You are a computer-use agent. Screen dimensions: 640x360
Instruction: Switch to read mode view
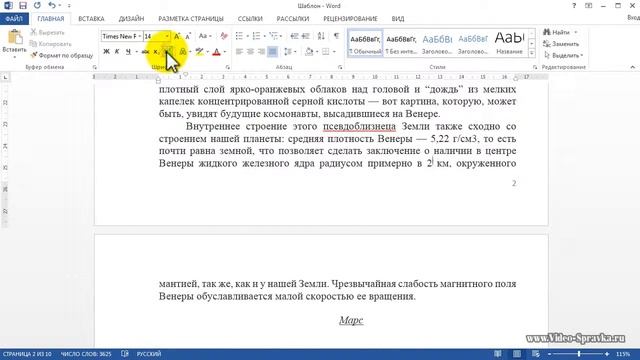[x=498, y=354]
